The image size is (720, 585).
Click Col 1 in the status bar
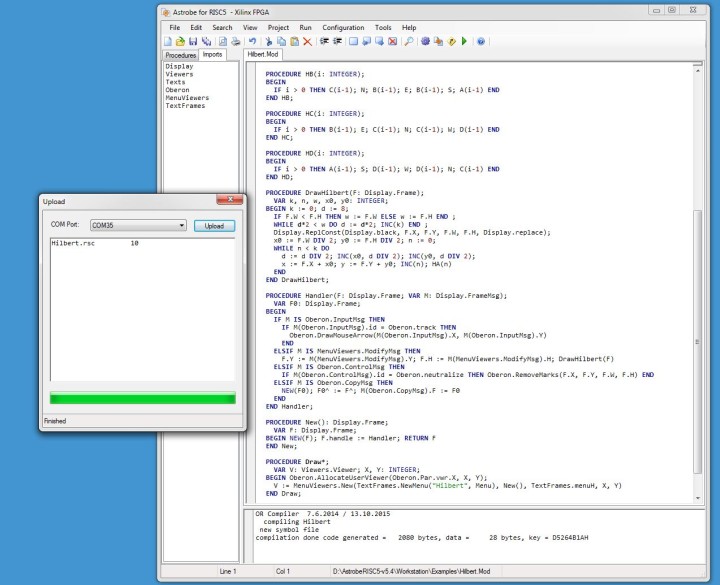point(283,572)
